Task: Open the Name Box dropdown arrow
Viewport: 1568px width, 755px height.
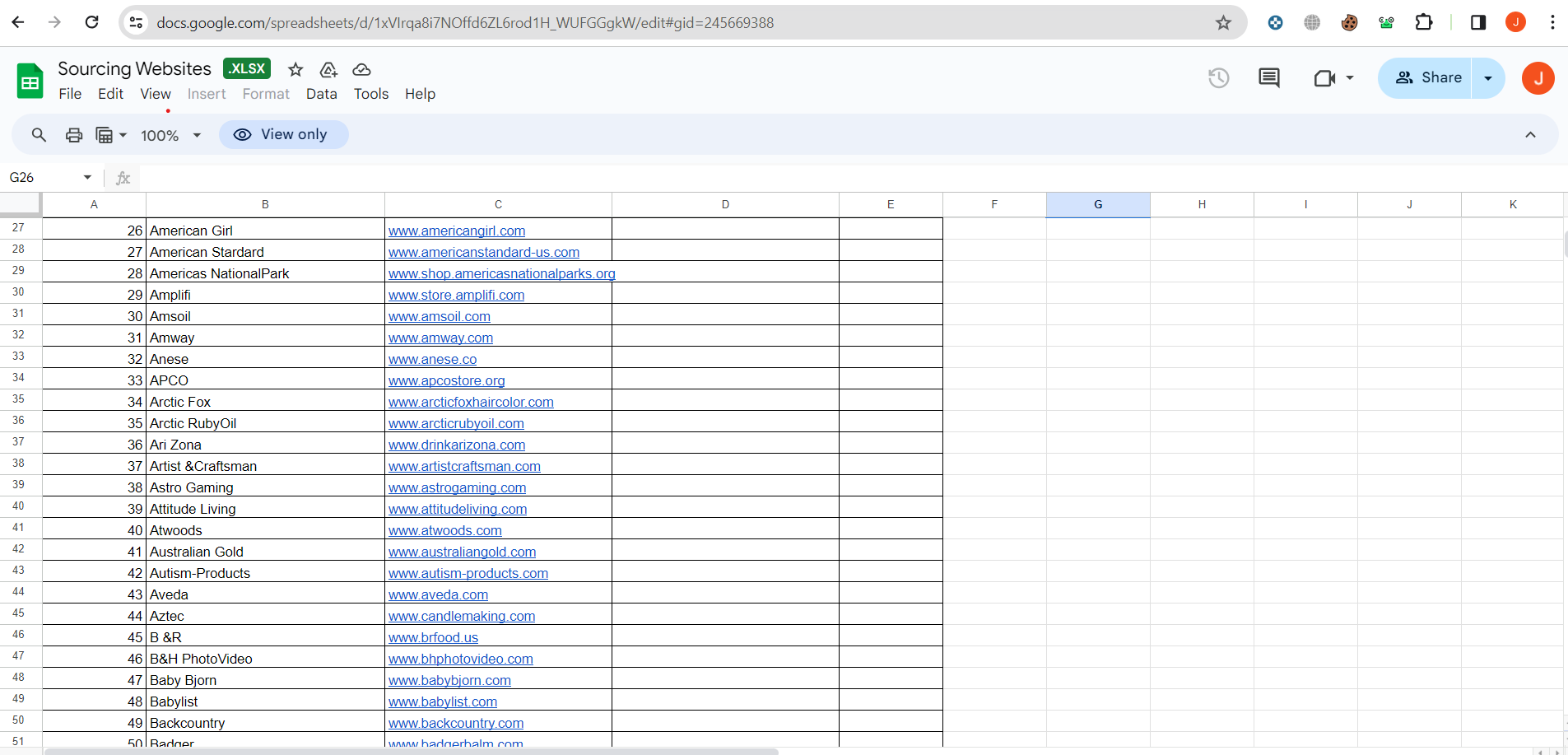Action: point(87,178)
